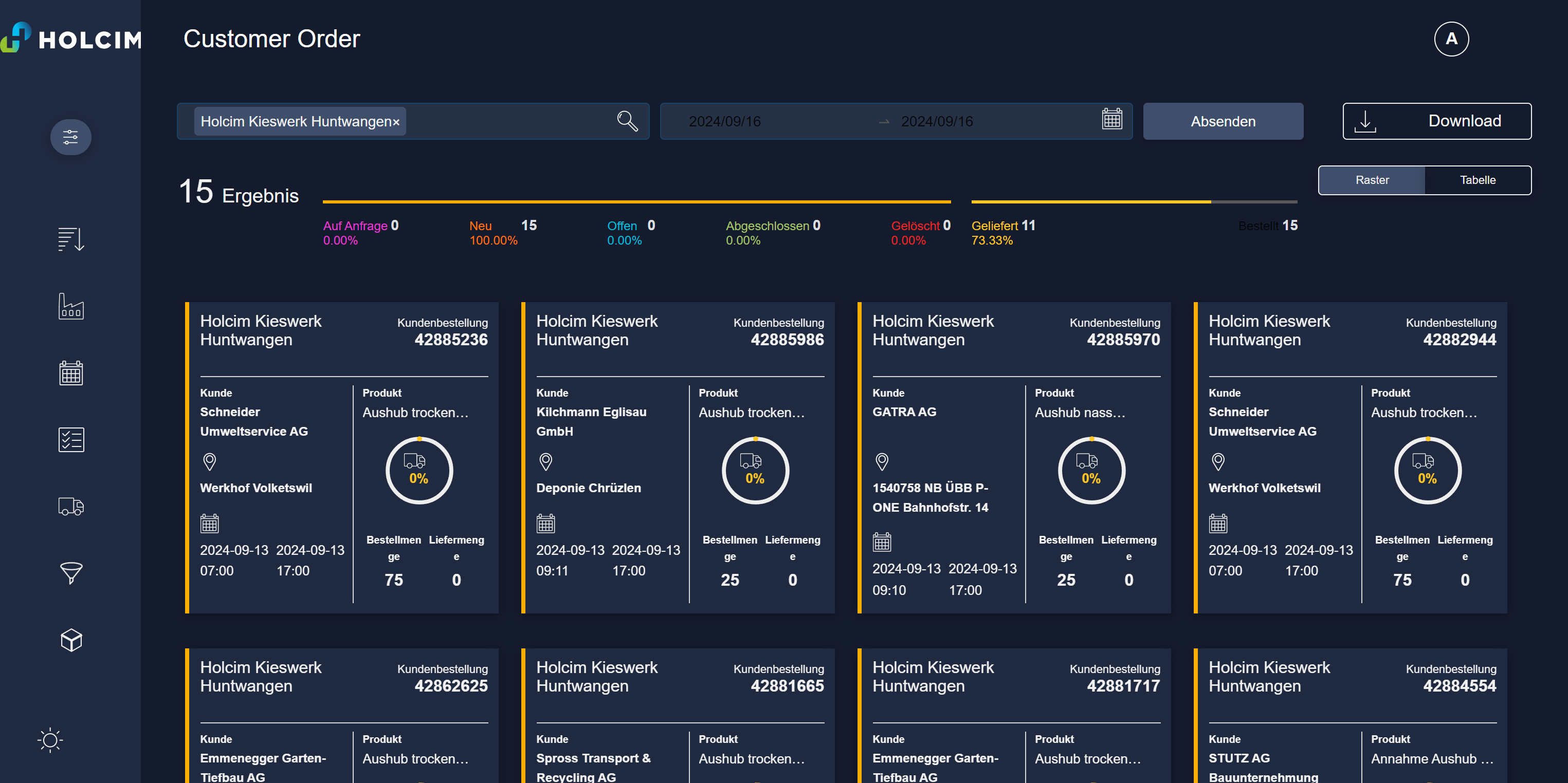Click the Download button
Screen dimensions: 1568x783
pos(1436,121)
